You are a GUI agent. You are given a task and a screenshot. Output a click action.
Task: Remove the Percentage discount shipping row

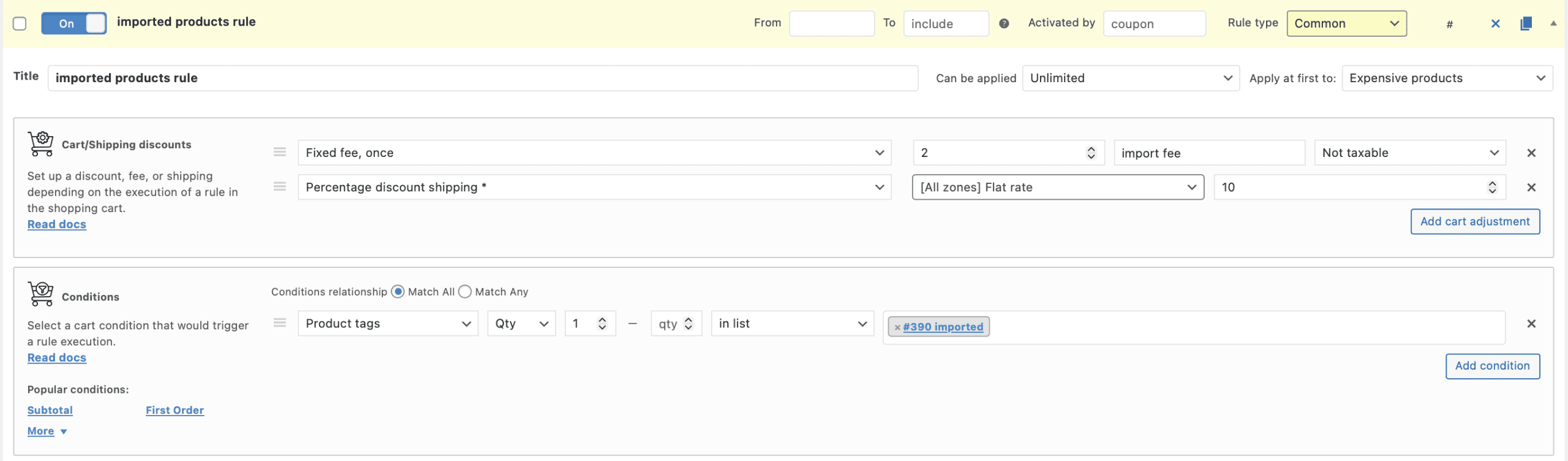[1531, 188]
